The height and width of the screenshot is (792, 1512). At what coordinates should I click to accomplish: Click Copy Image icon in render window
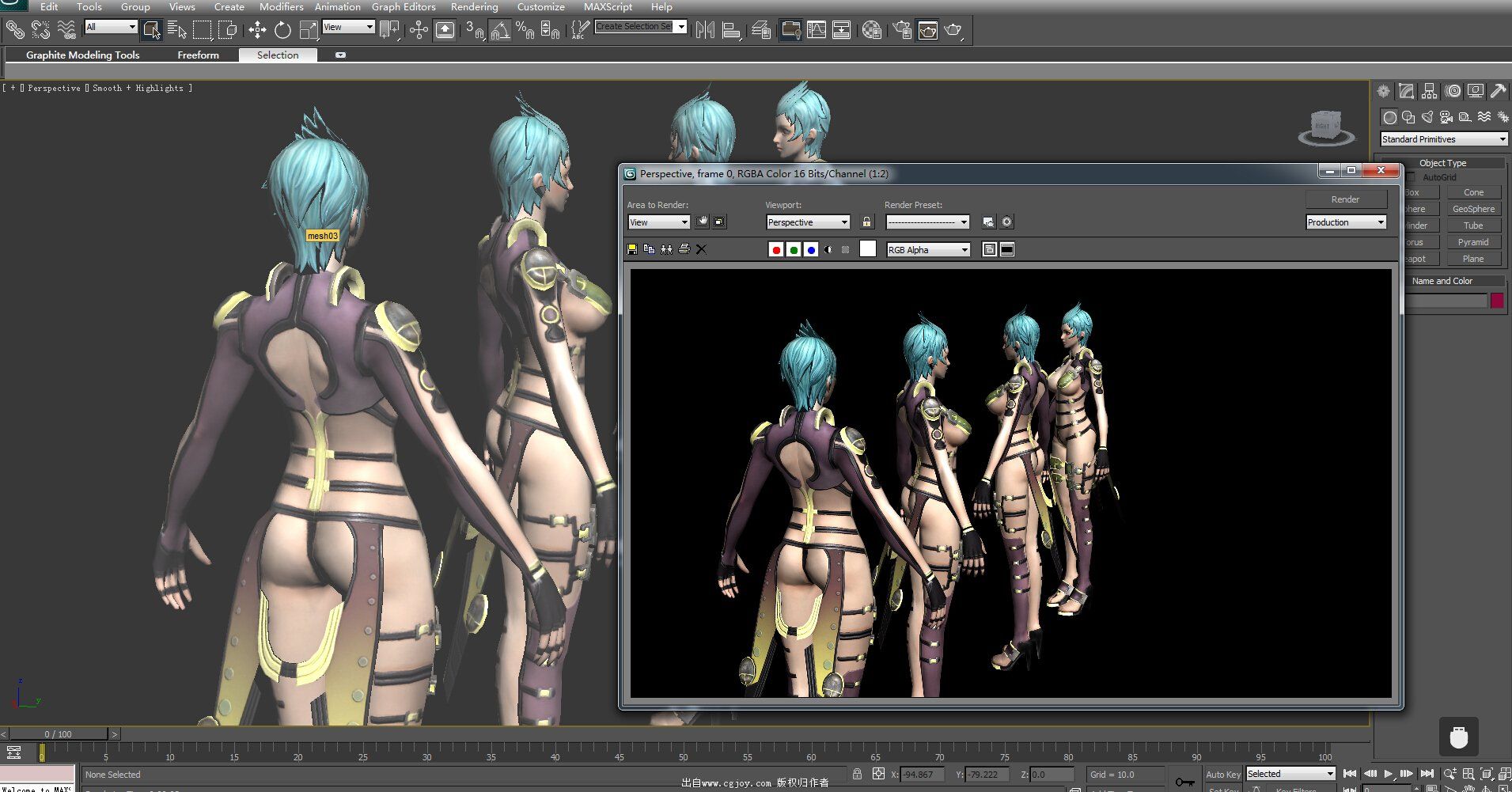click(649, 249)
